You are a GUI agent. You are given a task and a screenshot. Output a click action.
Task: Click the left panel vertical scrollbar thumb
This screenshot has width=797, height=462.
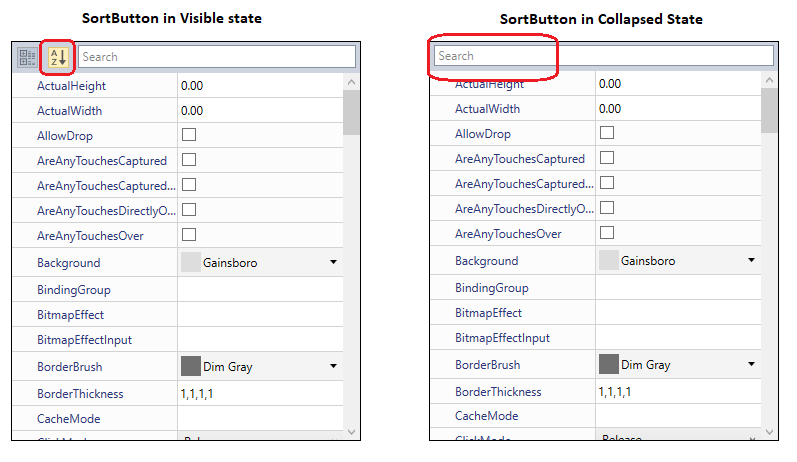pyautogui.click(x=351, y=112)
